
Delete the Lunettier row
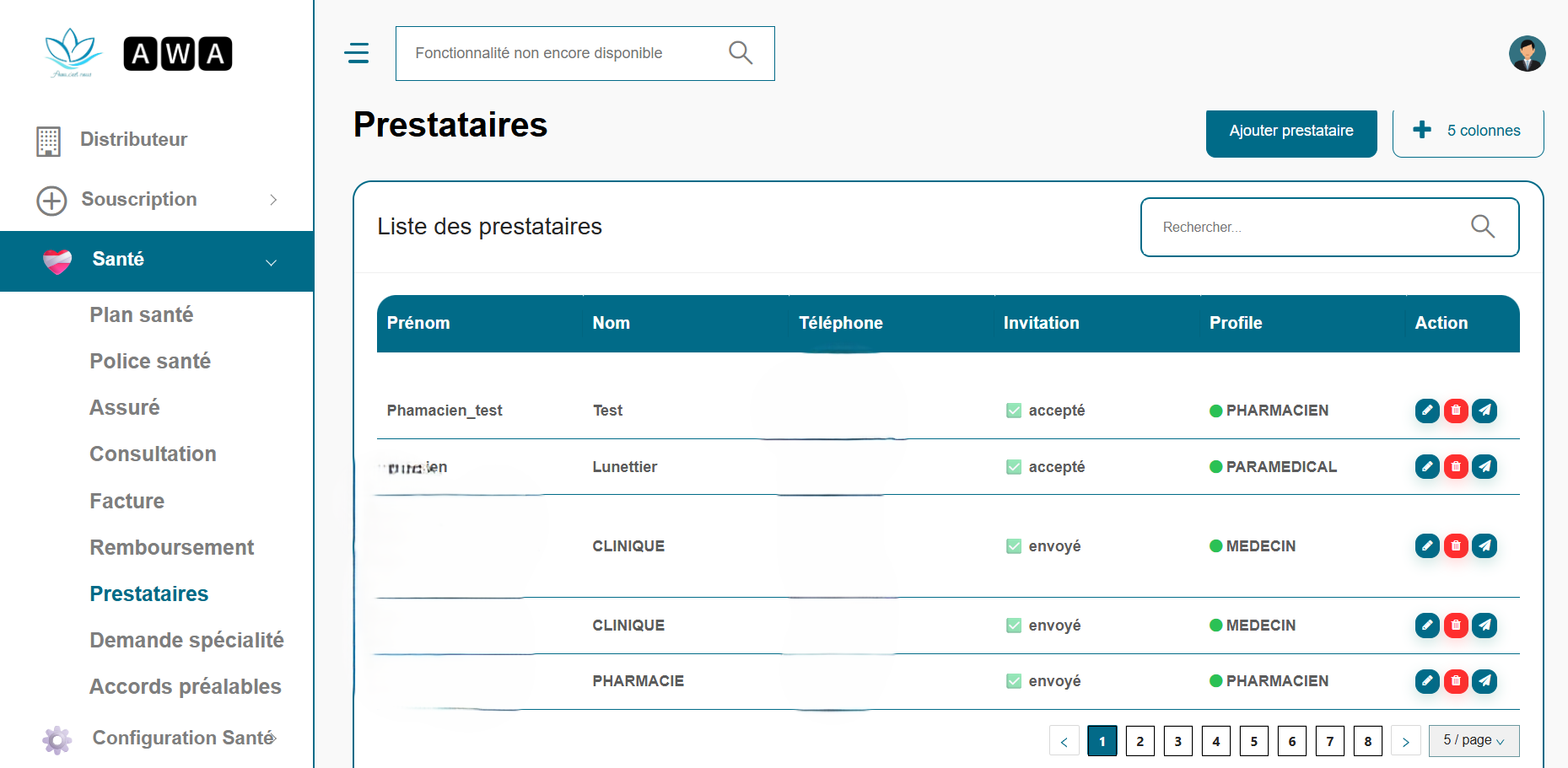[x=1456, y=466]
